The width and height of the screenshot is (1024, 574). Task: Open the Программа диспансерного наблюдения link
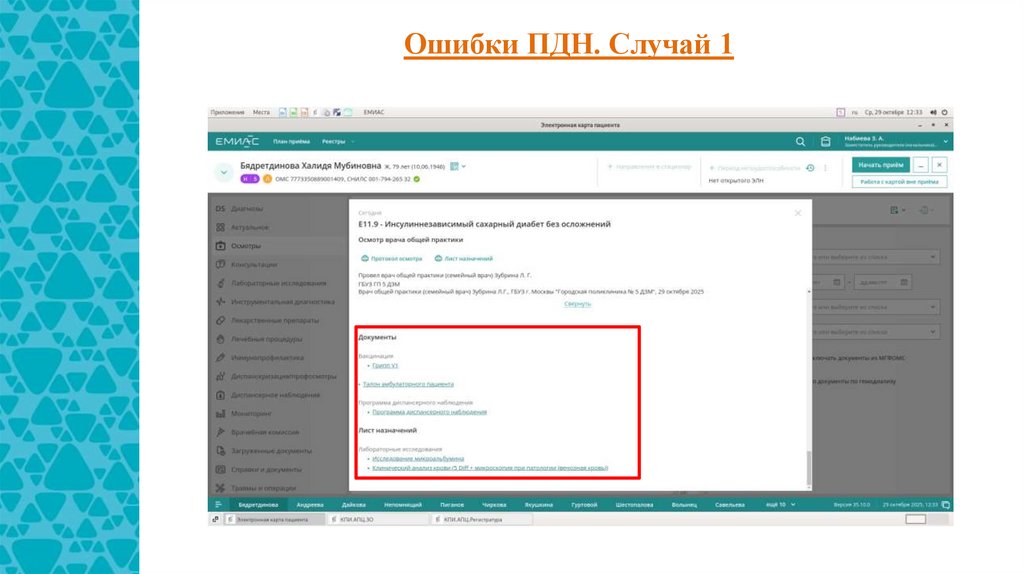click(429, 412)
